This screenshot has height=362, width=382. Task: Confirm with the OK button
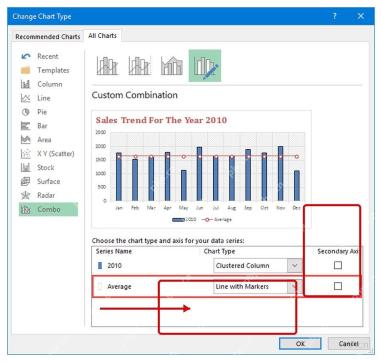click(x=300, y=343)
